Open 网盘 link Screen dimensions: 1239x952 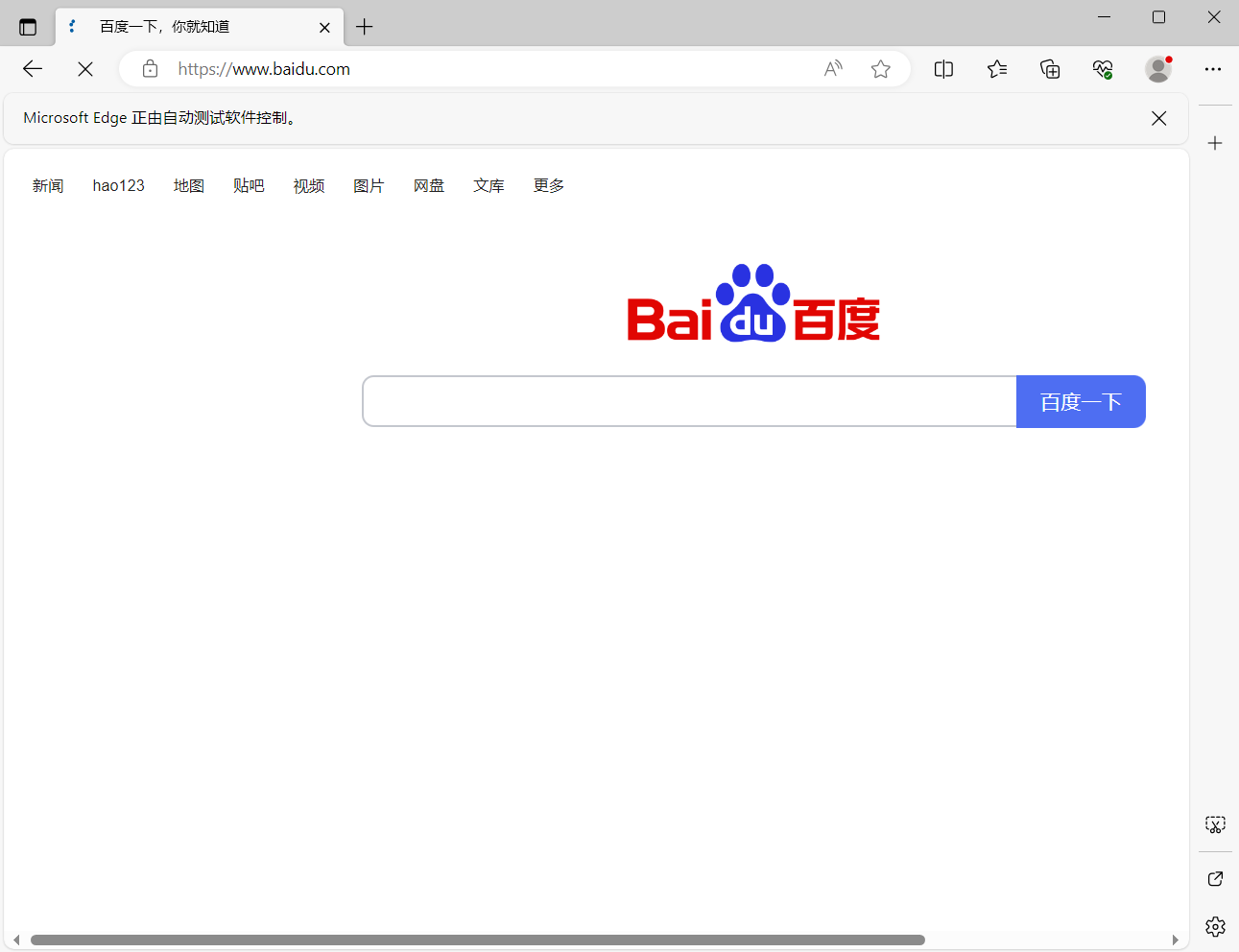click(429, 185)
